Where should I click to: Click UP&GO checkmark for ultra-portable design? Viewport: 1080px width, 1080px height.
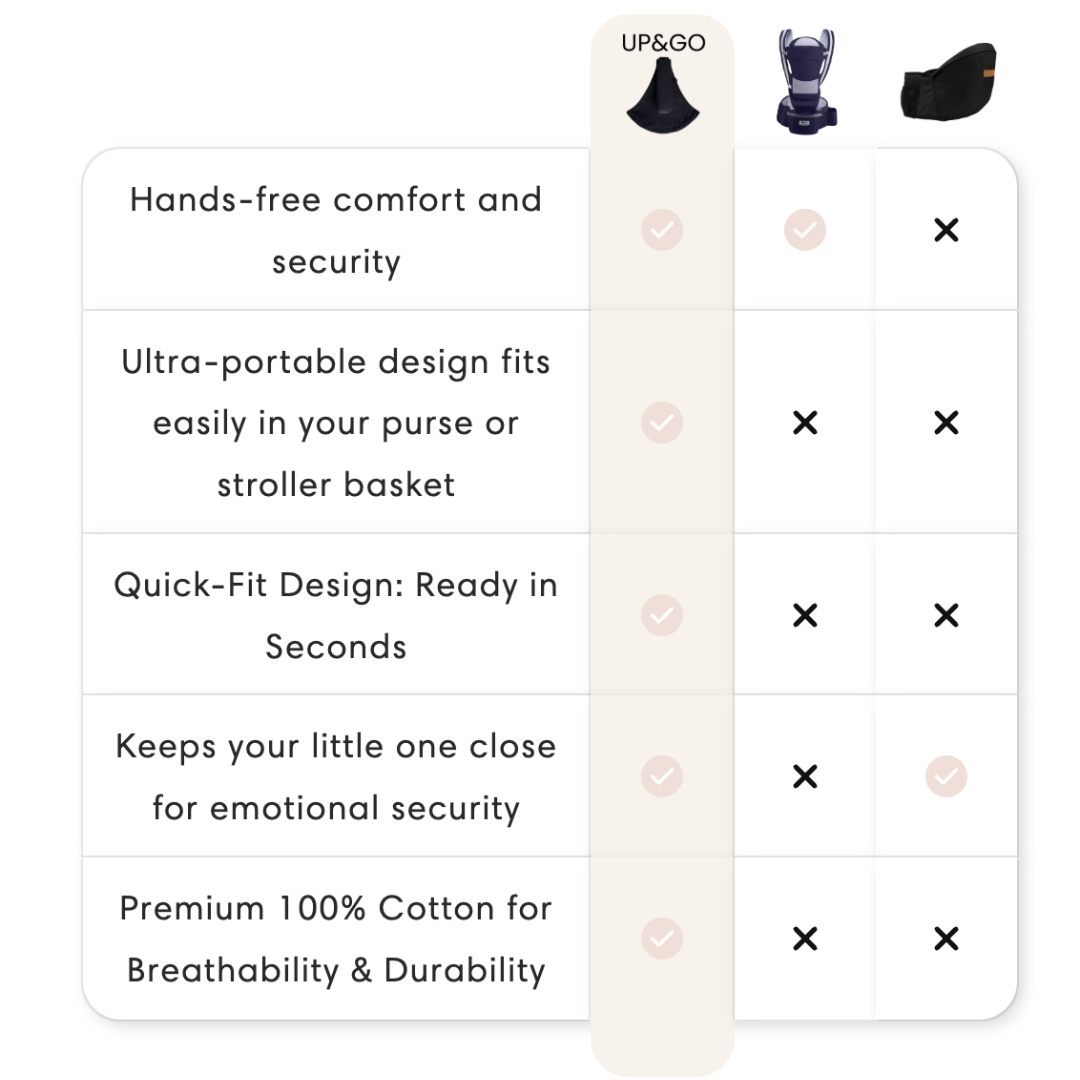pyautogui.click(x=661, y=423)
